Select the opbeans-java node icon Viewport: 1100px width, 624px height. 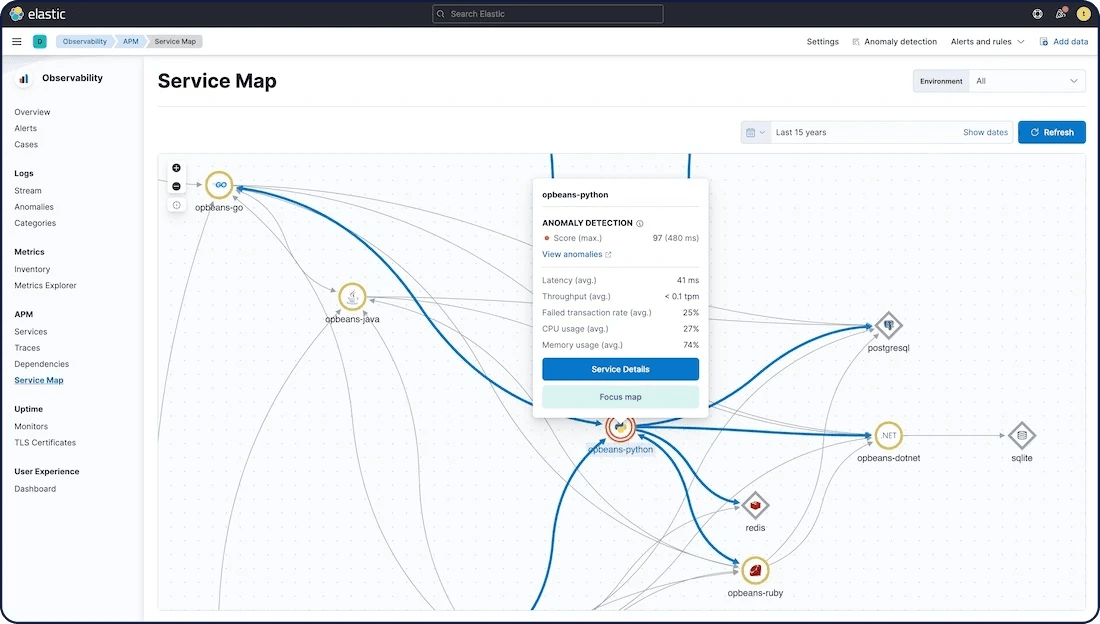352,296
